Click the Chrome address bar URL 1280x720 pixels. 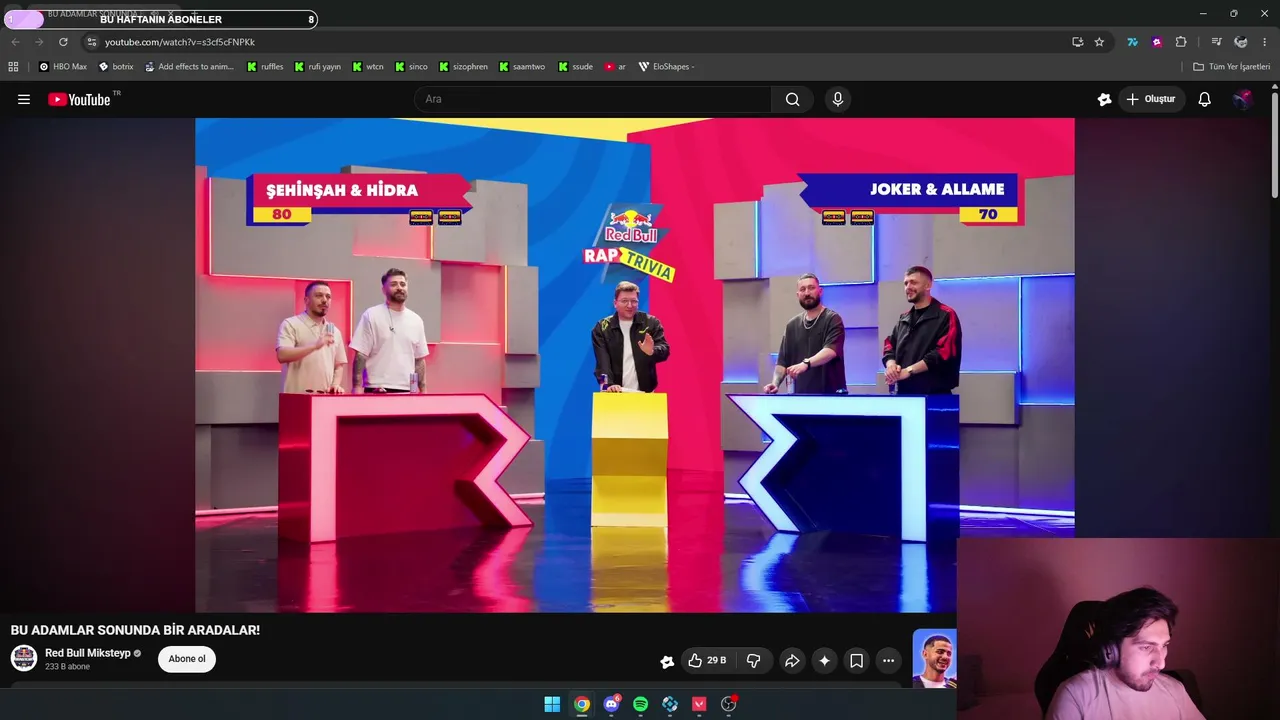(180, 42)
